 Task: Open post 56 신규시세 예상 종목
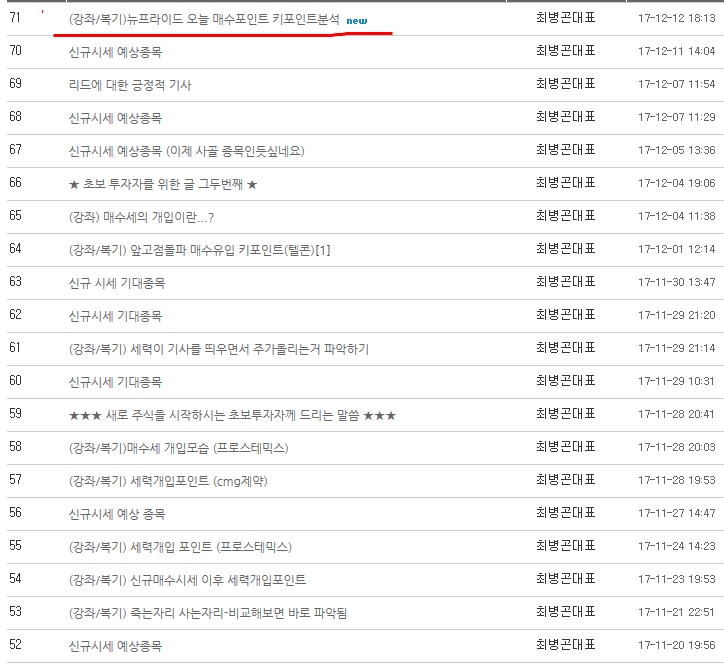point(117,514)
